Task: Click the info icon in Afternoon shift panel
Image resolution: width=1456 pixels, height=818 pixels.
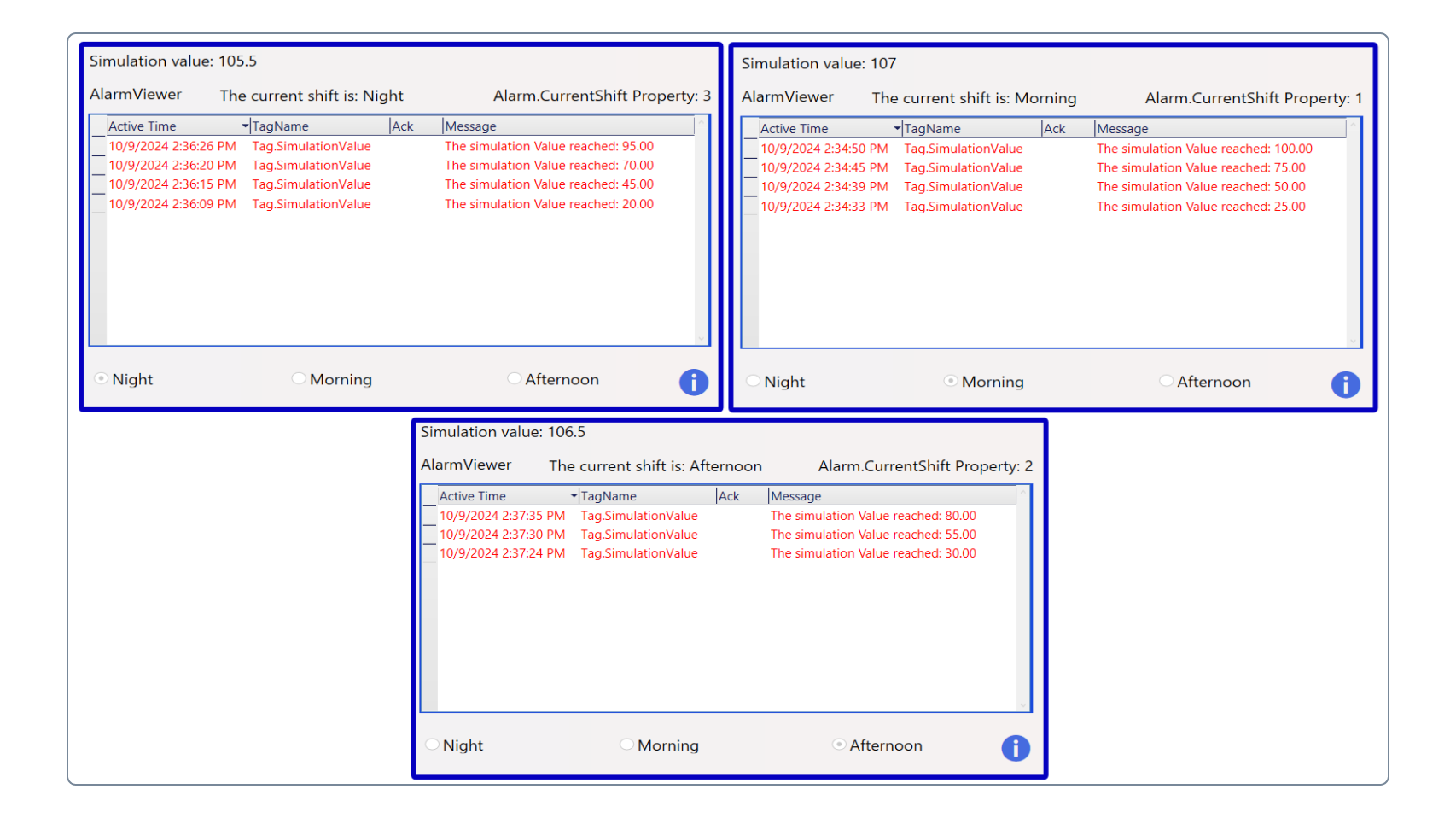Action: click(x=1015, y=748)
